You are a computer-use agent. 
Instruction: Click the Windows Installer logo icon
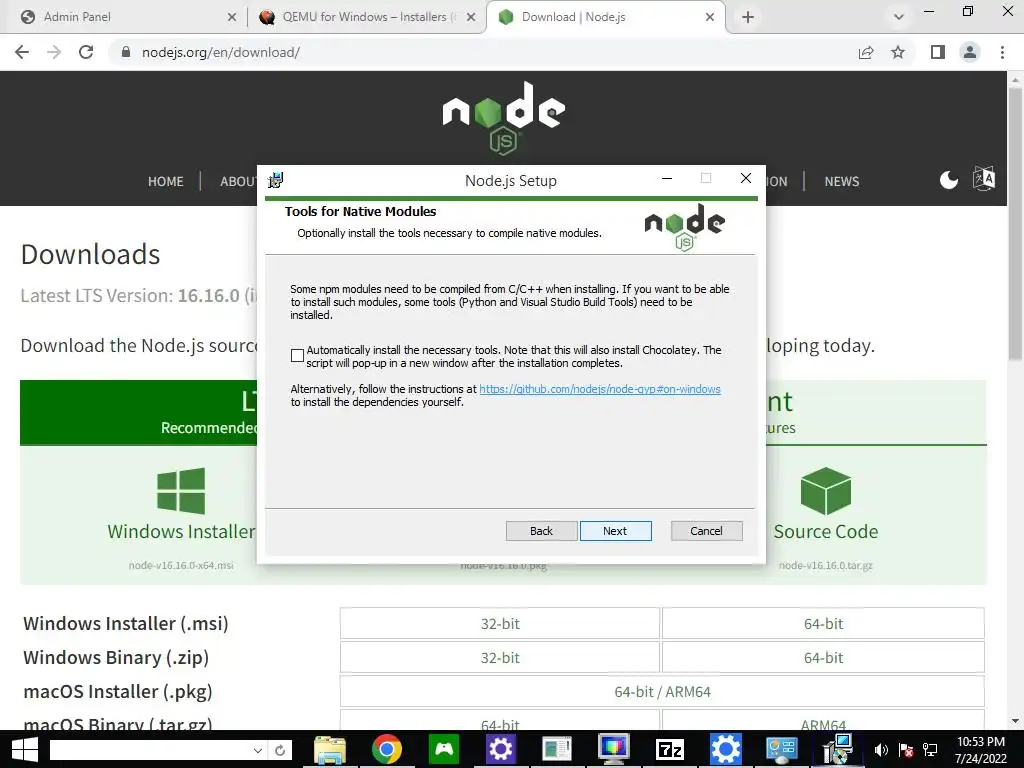click(181, 490)
